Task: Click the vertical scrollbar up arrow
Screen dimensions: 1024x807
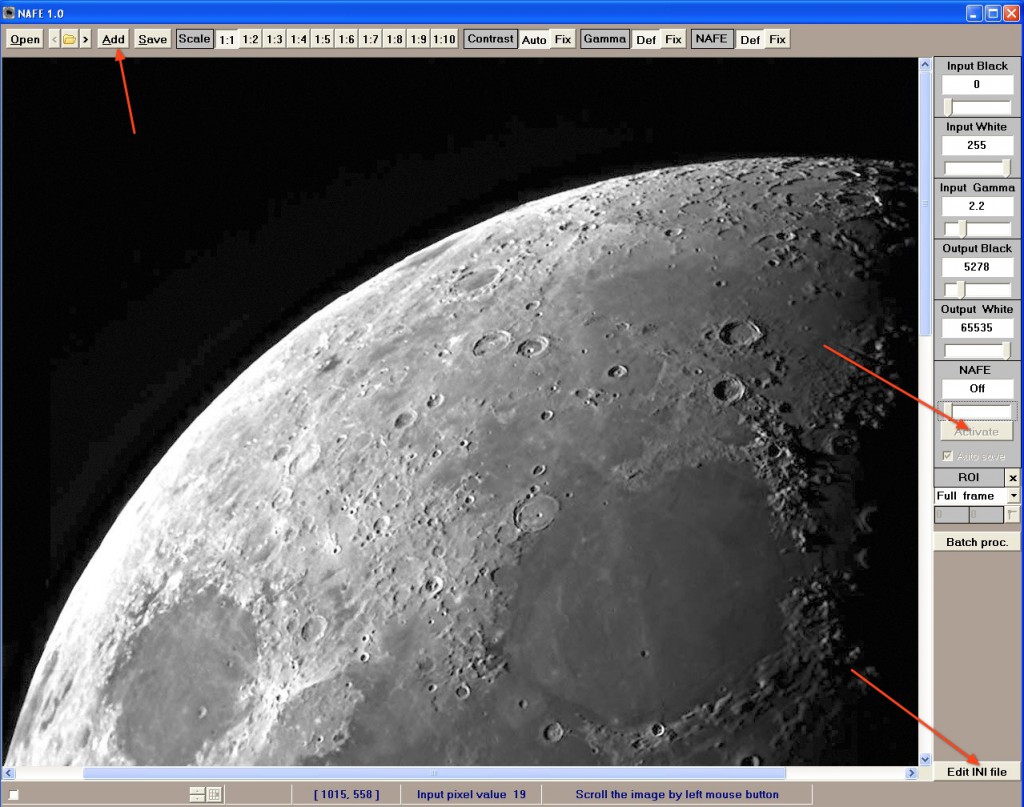Action: [x=925, y=64]
